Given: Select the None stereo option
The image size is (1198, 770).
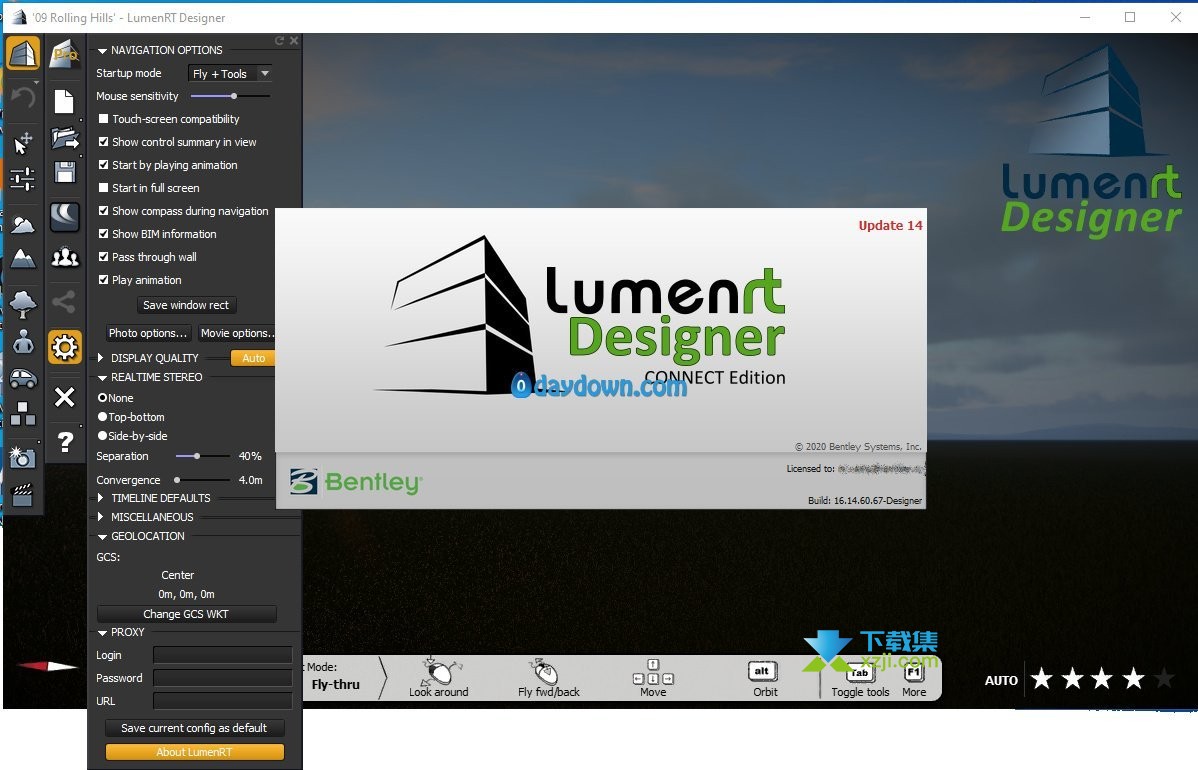Looking at the screenshot, I should (x=102, y=398).
